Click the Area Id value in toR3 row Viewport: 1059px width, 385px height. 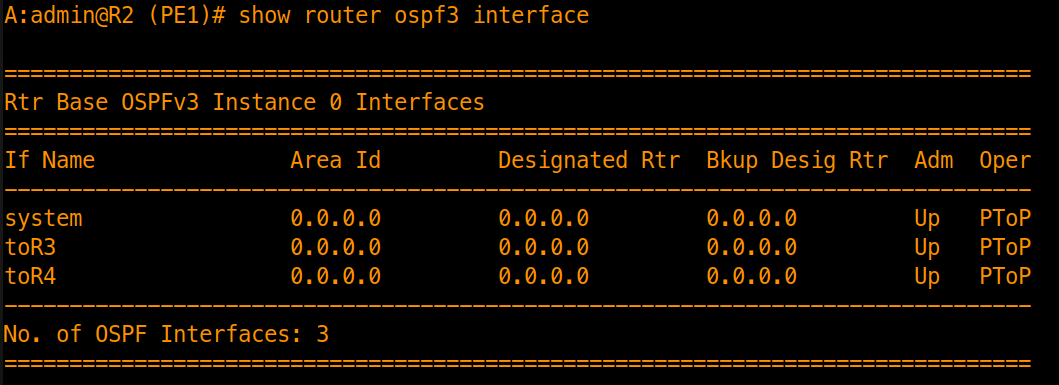pos(336,248)
